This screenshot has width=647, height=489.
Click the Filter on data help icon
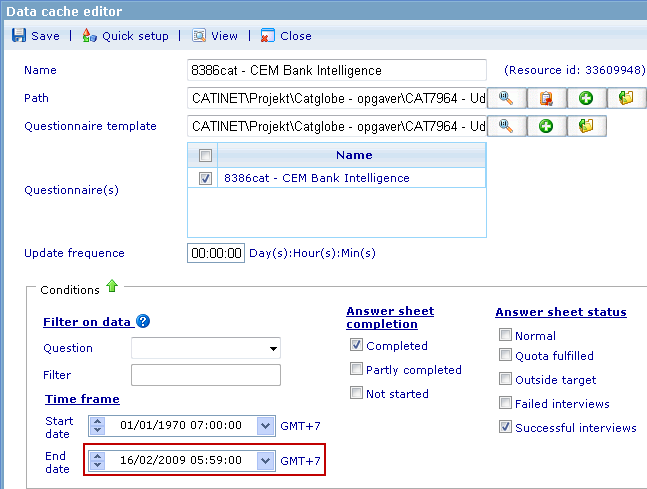point(143,322)
